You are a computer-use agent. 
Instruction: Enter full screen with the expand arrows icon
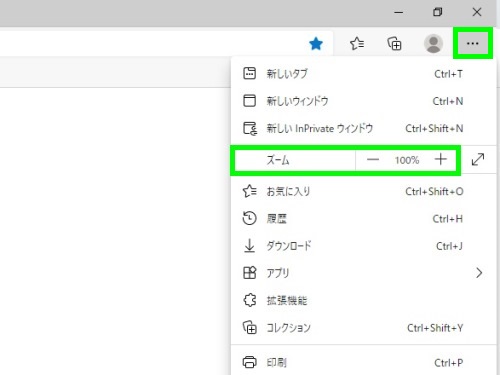[x=478, y=159]
